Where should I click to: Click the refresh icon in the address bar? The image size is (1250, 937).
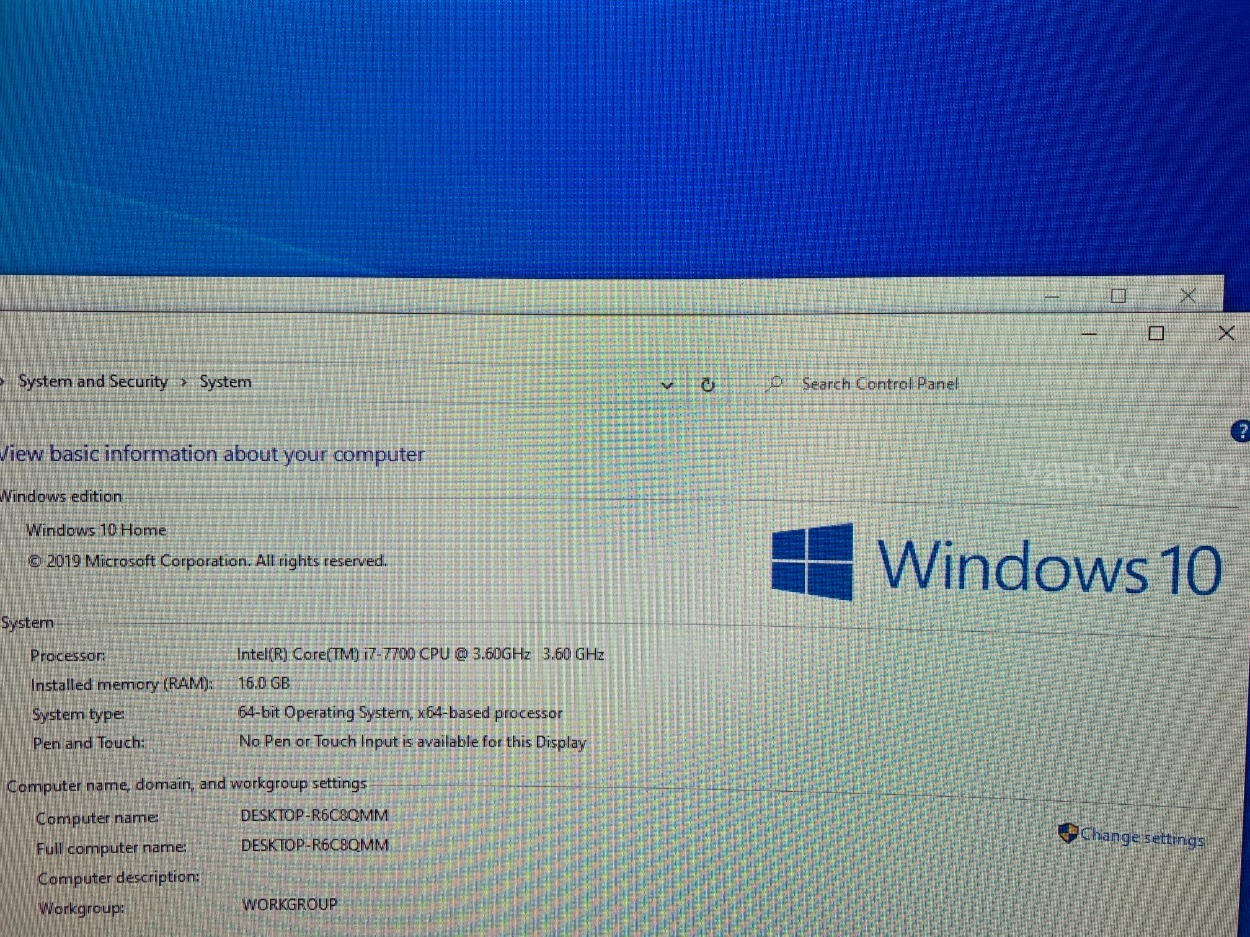pos(708,384)
